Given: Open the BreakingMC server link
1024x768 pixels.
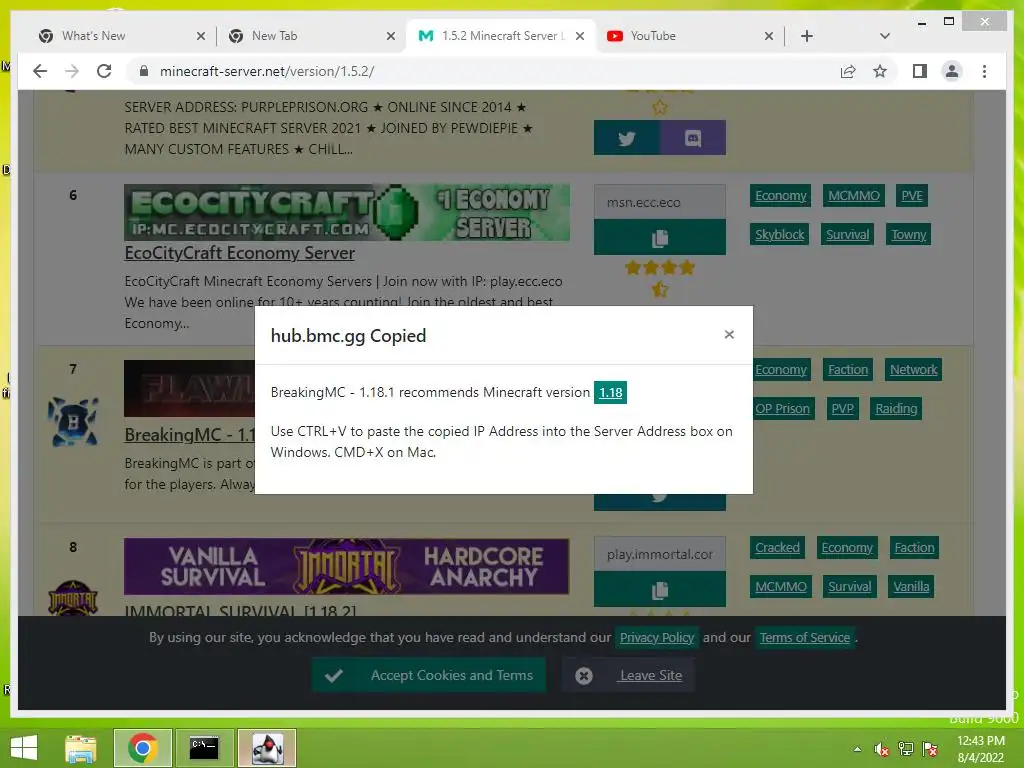Looking at the screenshot, I should point(189,435).
